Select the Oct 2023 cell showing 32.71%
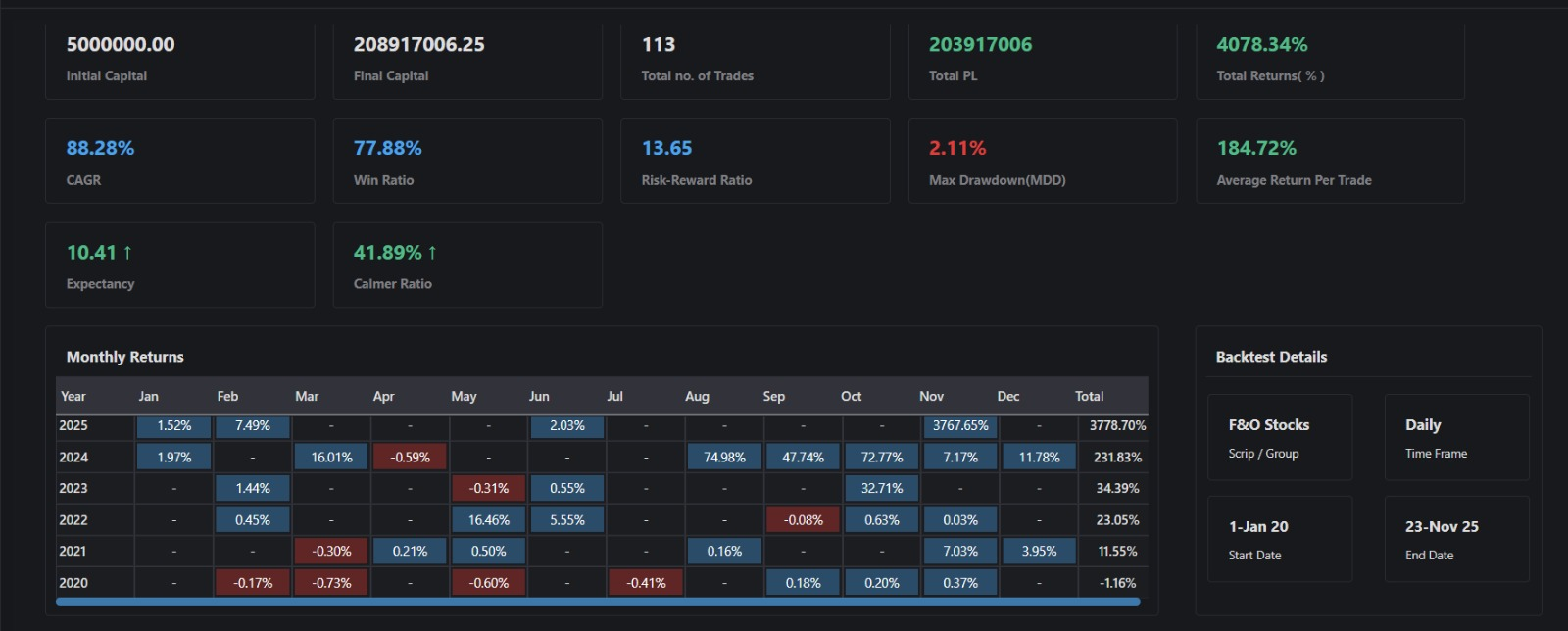The height and width of the screenshot is (631, 1568). coord(881,489)
